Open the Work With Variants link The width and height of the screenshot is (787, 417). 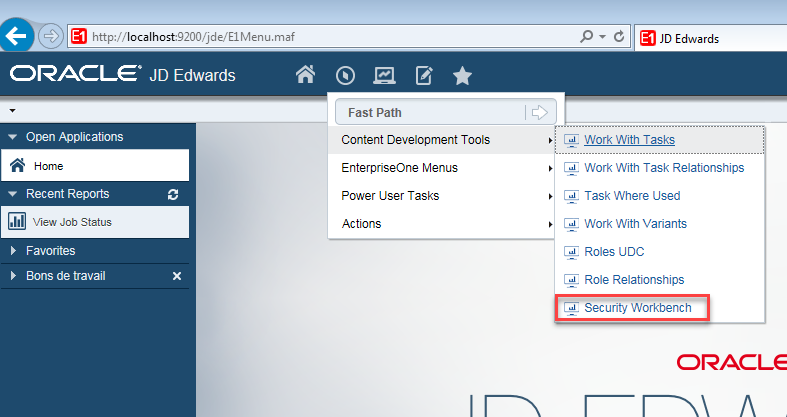[x=635, y=224]
